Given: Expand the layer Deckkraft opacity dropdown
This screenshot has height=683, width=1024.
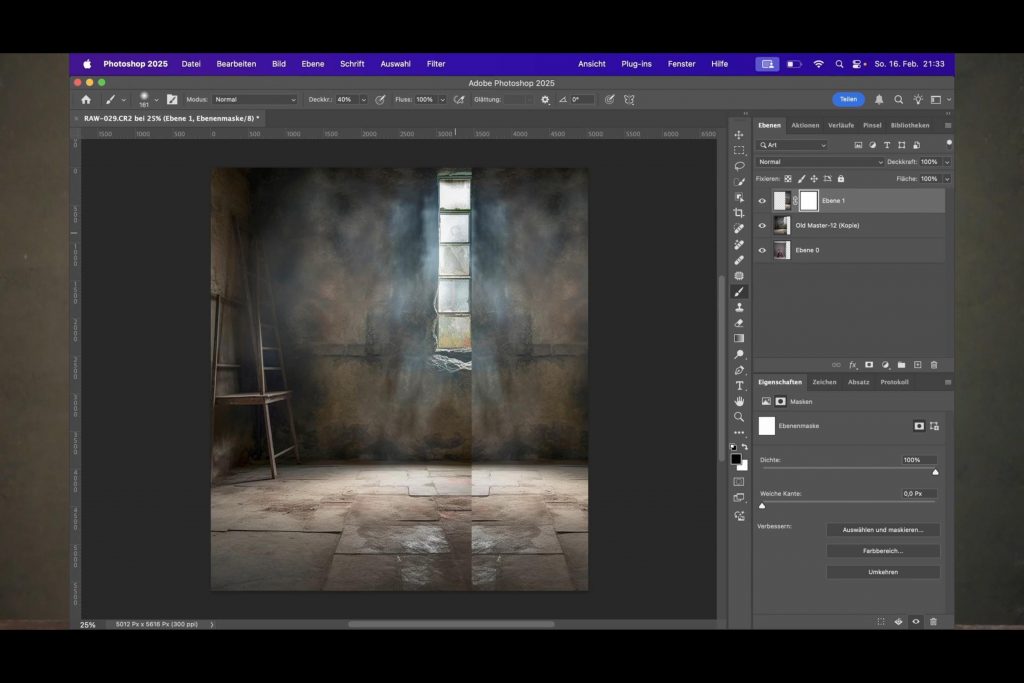Looking at the screenshot, I should (x=947, y=162).
